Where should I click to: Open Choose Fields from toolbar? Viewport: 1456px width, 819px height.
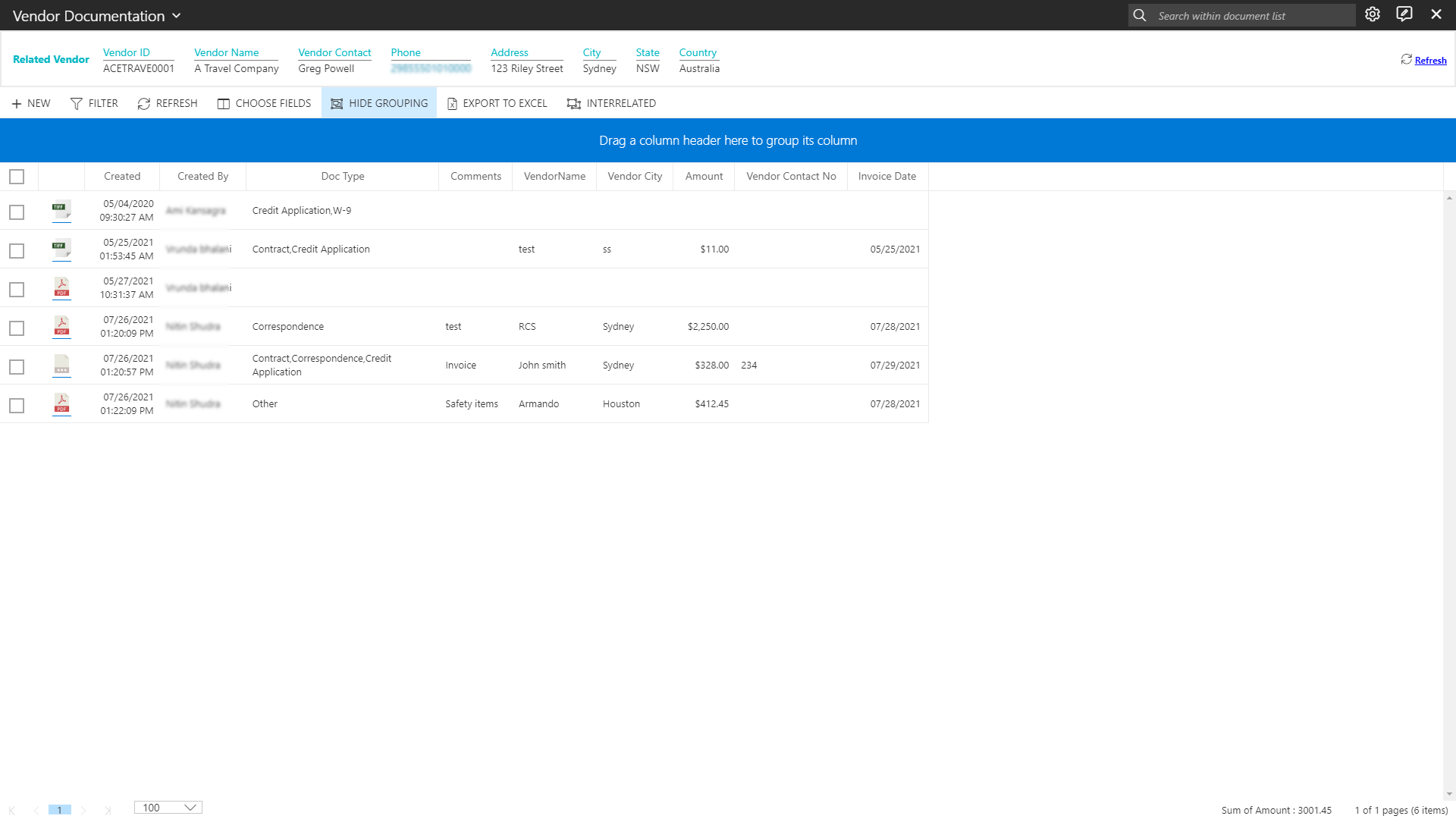tap(264, 103)
